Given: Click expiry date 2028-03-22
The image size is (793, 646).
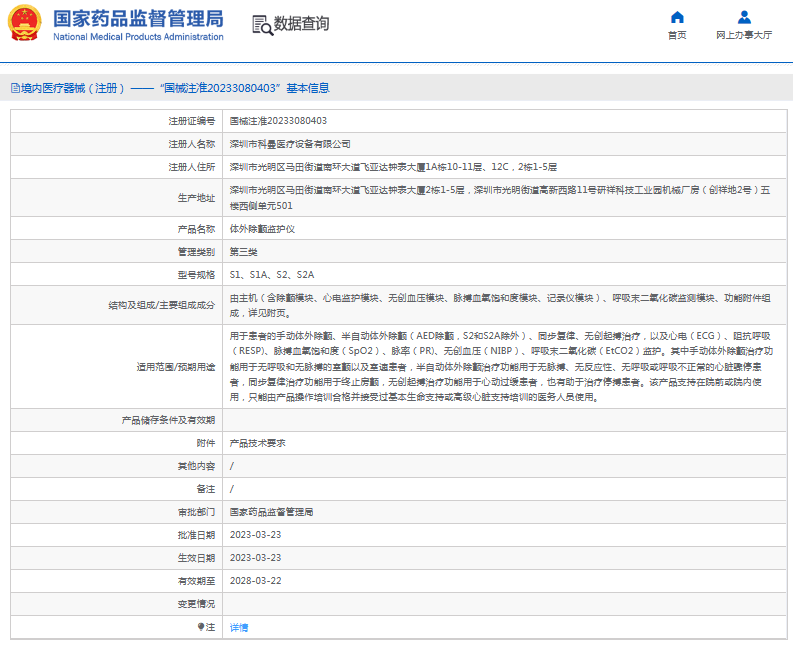Looking at the screenshot, I should pos(255,581).
